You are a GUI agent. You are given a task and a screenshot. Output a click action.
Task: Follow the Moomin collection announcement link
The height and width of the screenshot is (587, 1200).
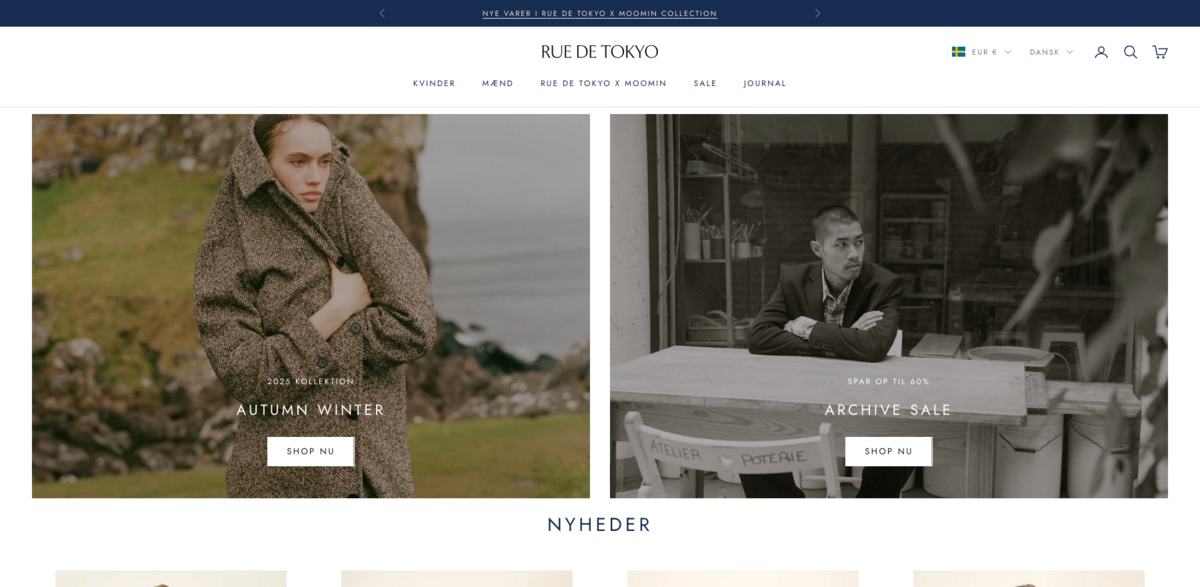click(x=599, y=13)
